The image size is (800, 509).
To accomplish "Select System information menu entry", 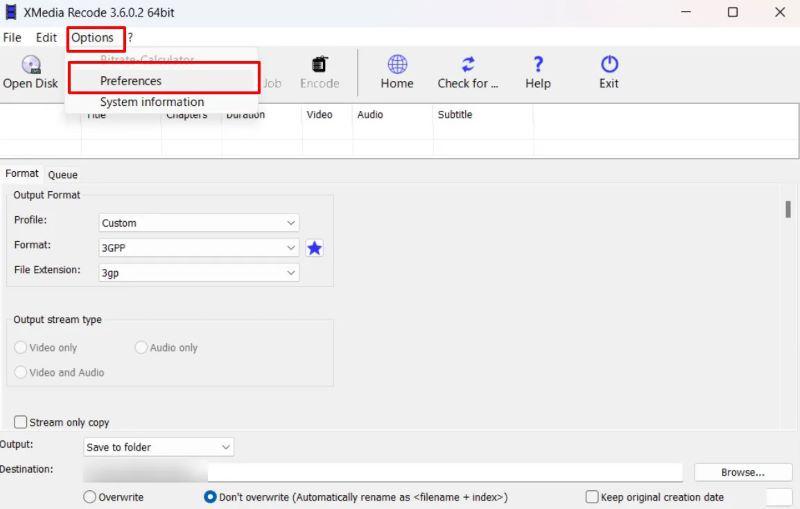I will coord(151,102).
